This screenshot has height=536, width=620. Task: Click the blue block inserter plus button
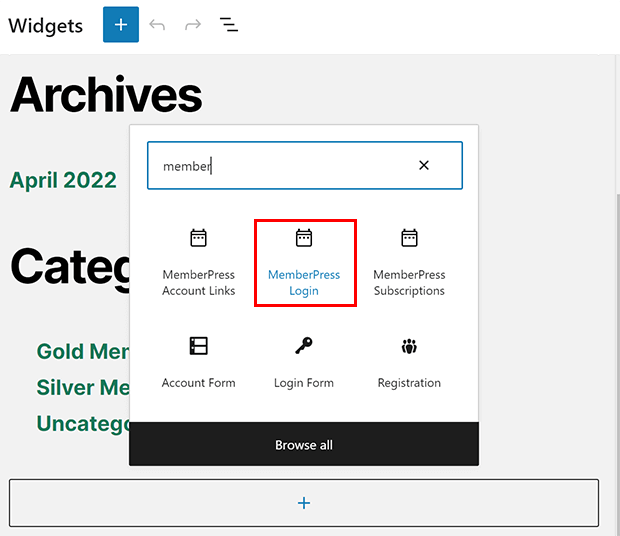coord(121,25)
